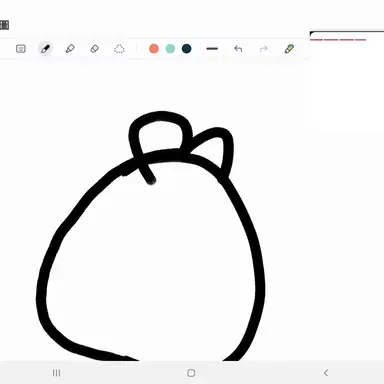The image size is (384, 384).
Task: Select the eraser tool
Action: 95,49
